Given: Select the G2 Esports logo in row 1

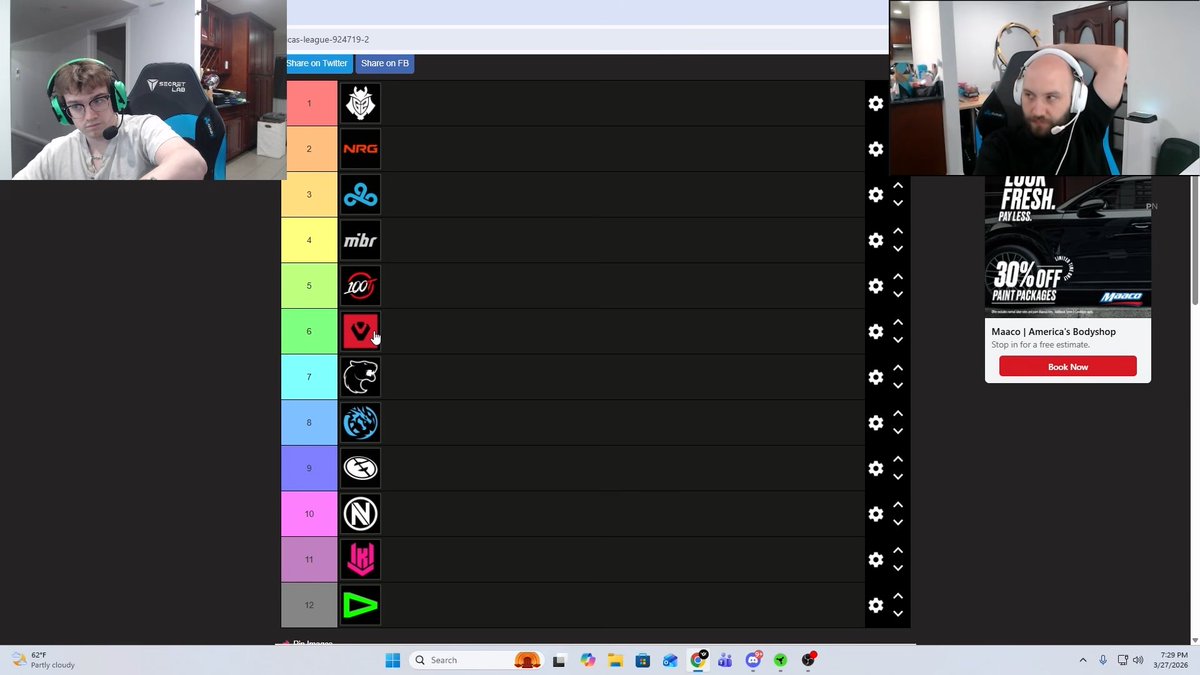Looking at the screenshot, I should 360,103.
